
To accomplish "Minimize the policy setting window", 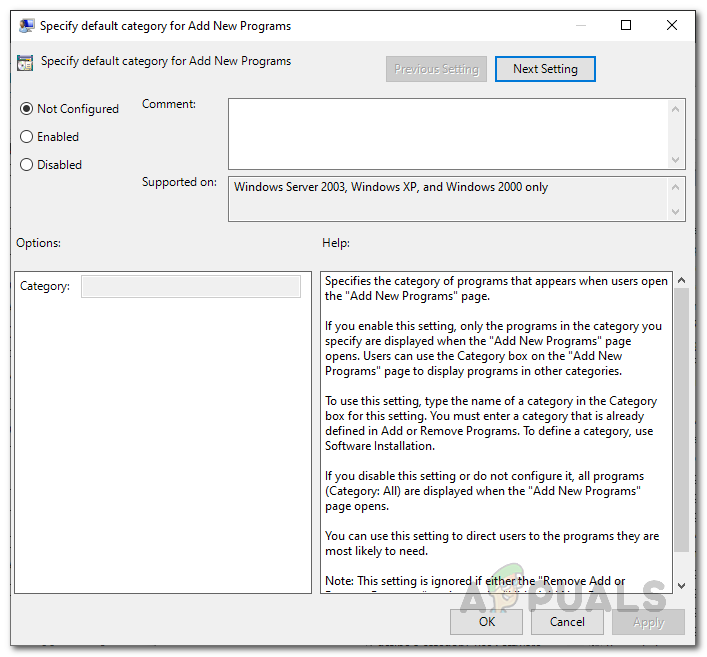I will click(x=581, y=25).
